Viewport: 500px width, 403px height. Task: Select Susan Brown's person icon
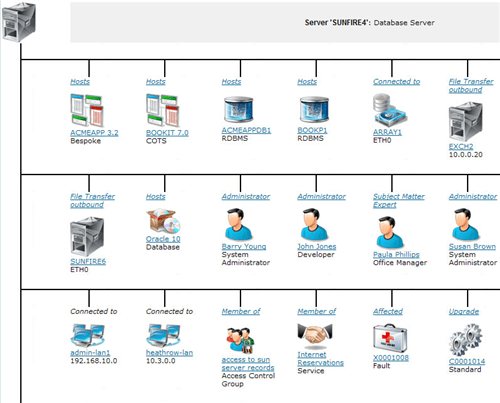coord(465,224)
